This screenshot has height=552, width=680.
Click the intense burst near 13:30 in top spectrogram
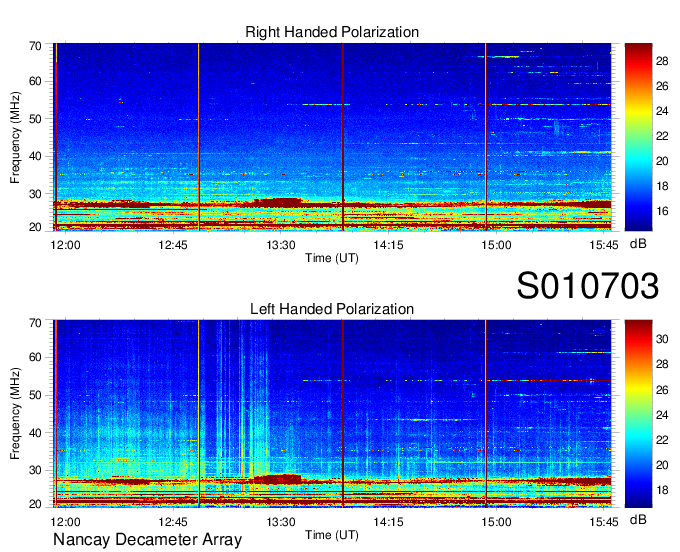[x=278, y=203]
